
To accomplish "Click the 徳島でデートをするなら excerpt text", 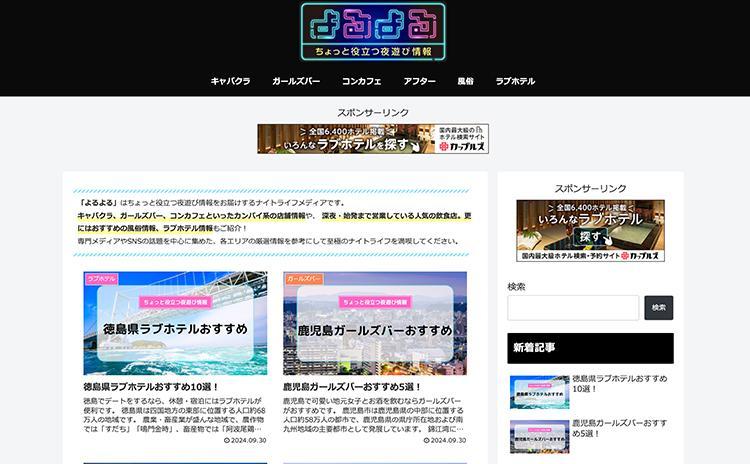I will [174, 415].
